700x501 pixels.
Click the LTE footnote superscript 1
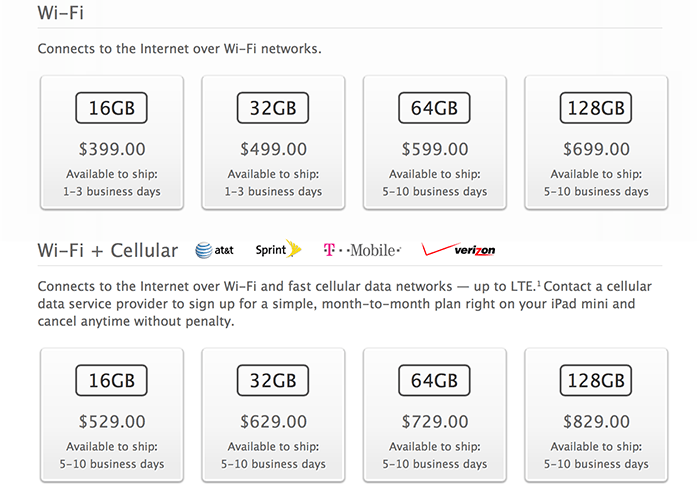(539, 284)
